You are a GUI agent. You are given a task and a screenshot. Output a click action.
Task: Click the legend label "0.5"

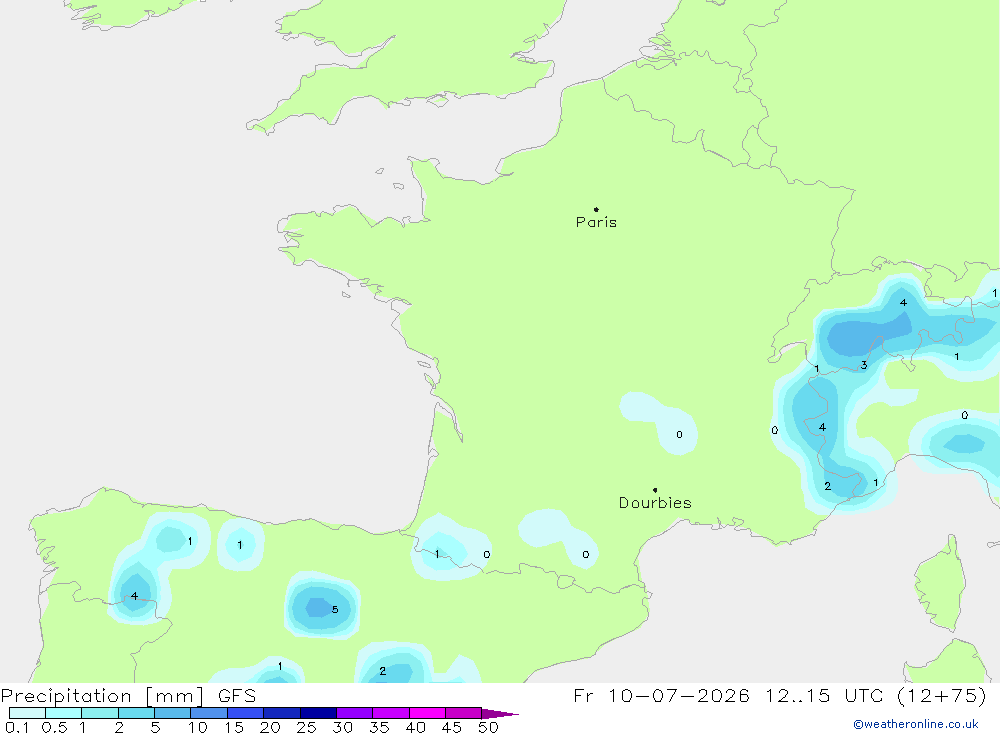tap(54, 727)
